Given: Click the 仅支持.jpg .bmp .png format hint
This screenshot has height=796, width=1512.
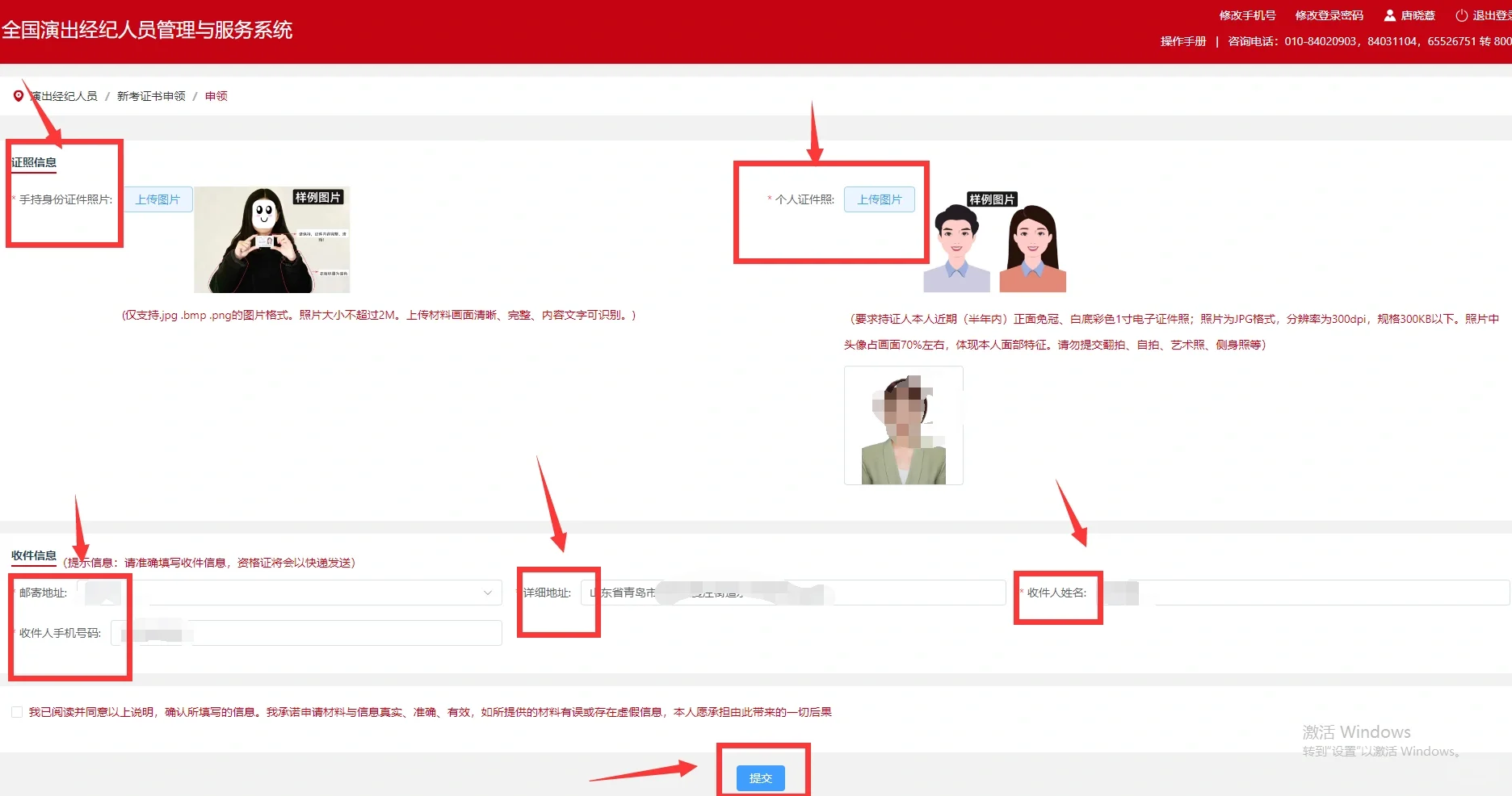Looking at the screenshot, I should 379,315.
